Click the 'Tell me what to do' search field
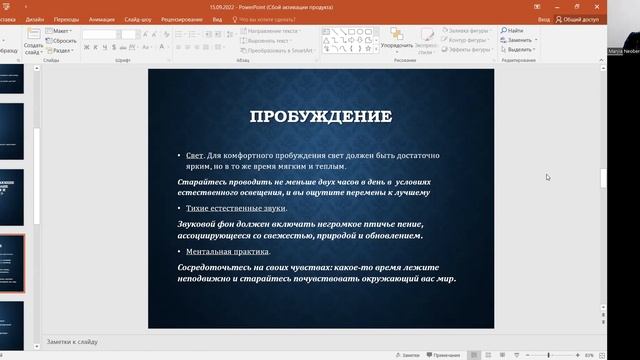640x360 pixels. pos(264,19)
